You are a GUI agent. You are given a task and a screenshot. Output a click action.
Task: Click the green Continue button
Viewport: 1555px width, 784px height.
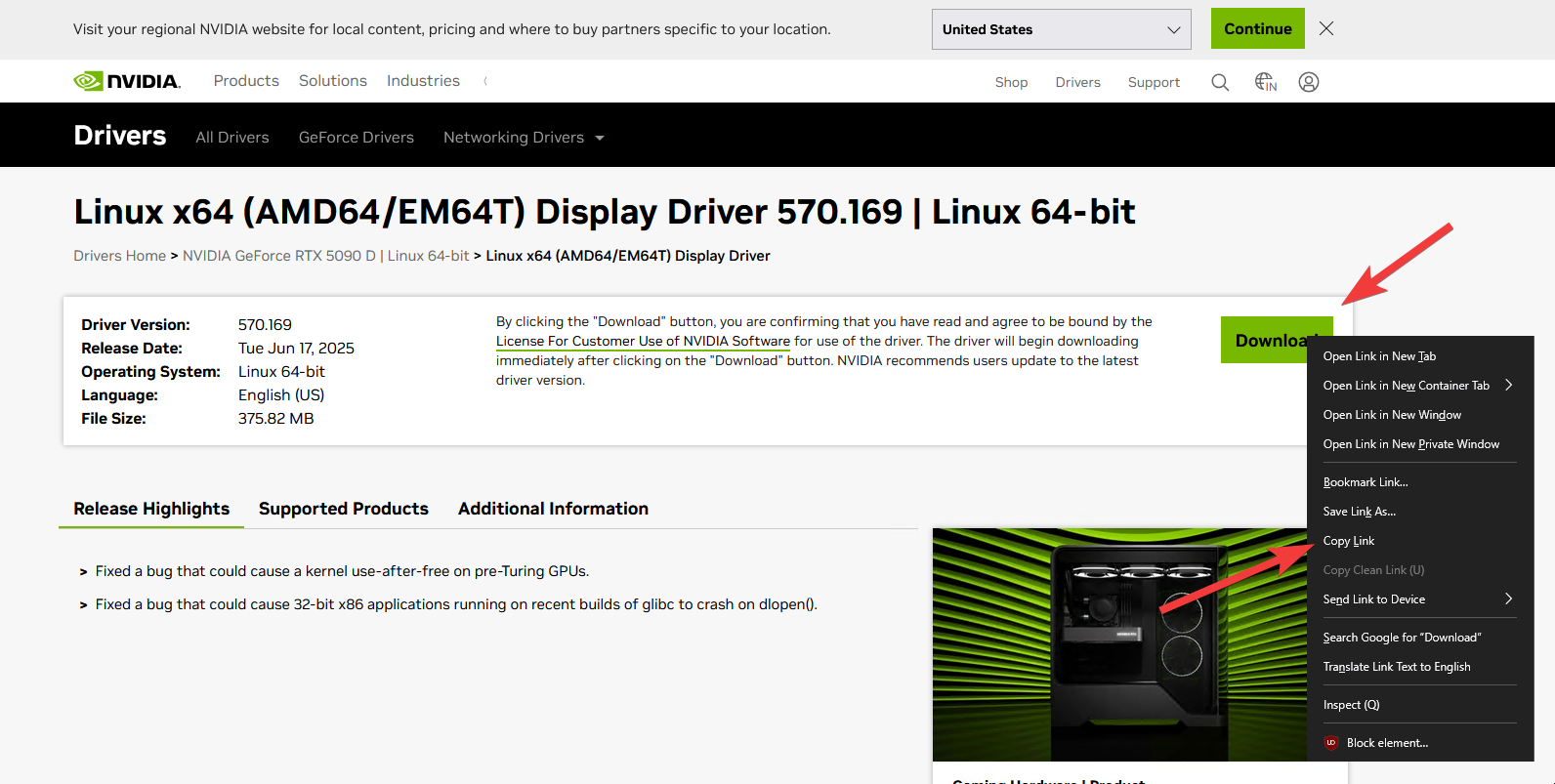point(1258,29)
